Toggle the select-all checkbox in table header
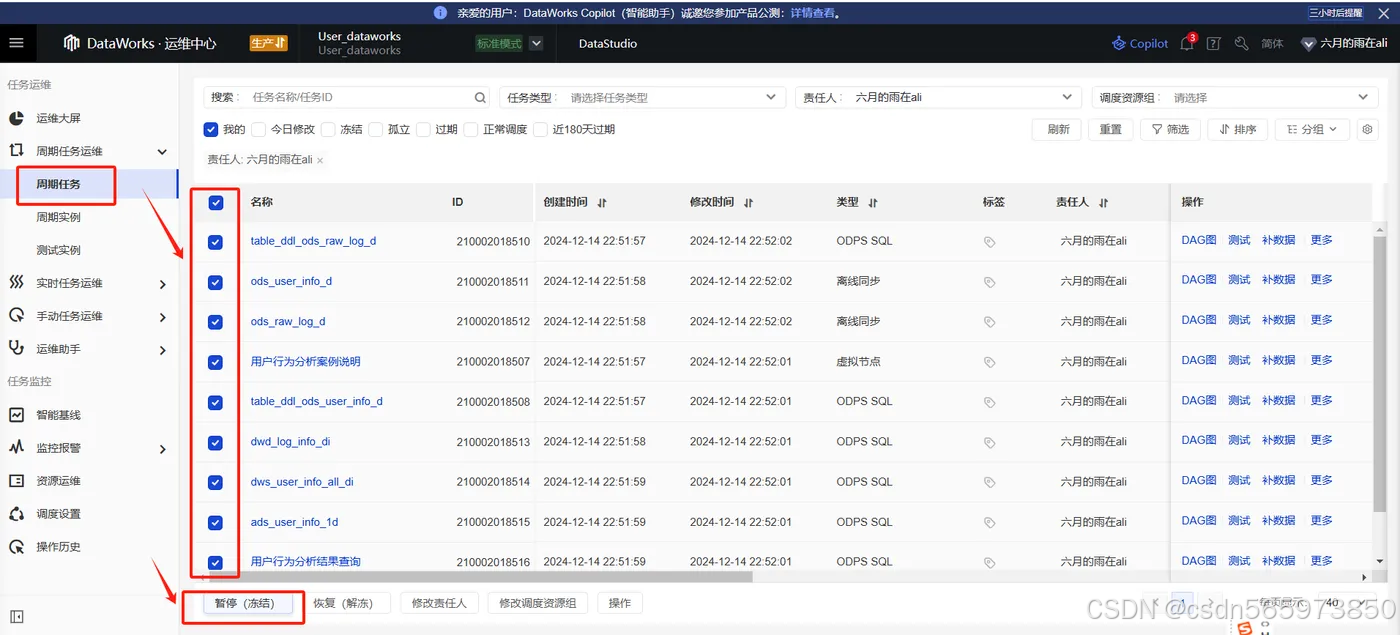Screen dimensions: 1400x635 point(214,202)
